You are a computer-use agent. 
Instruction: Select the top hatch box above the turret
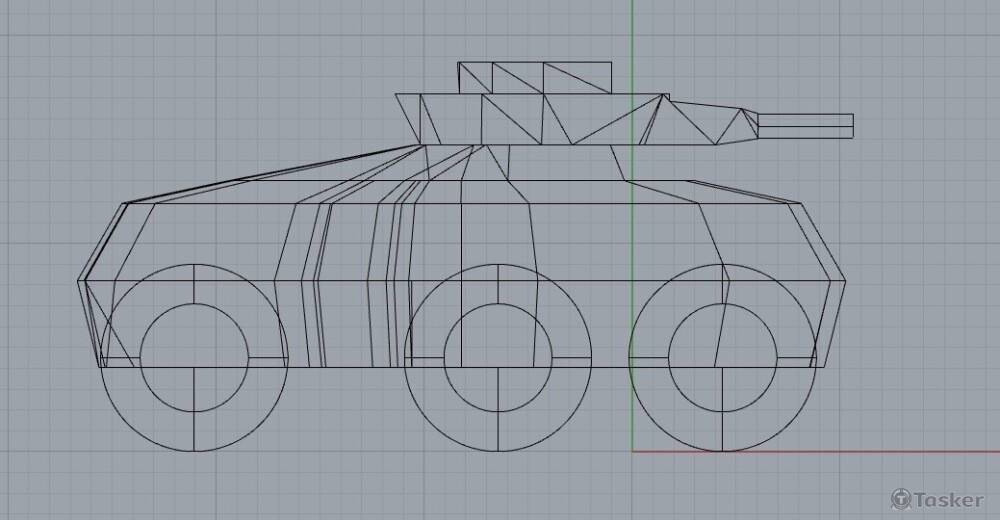[x=535, y=76]
